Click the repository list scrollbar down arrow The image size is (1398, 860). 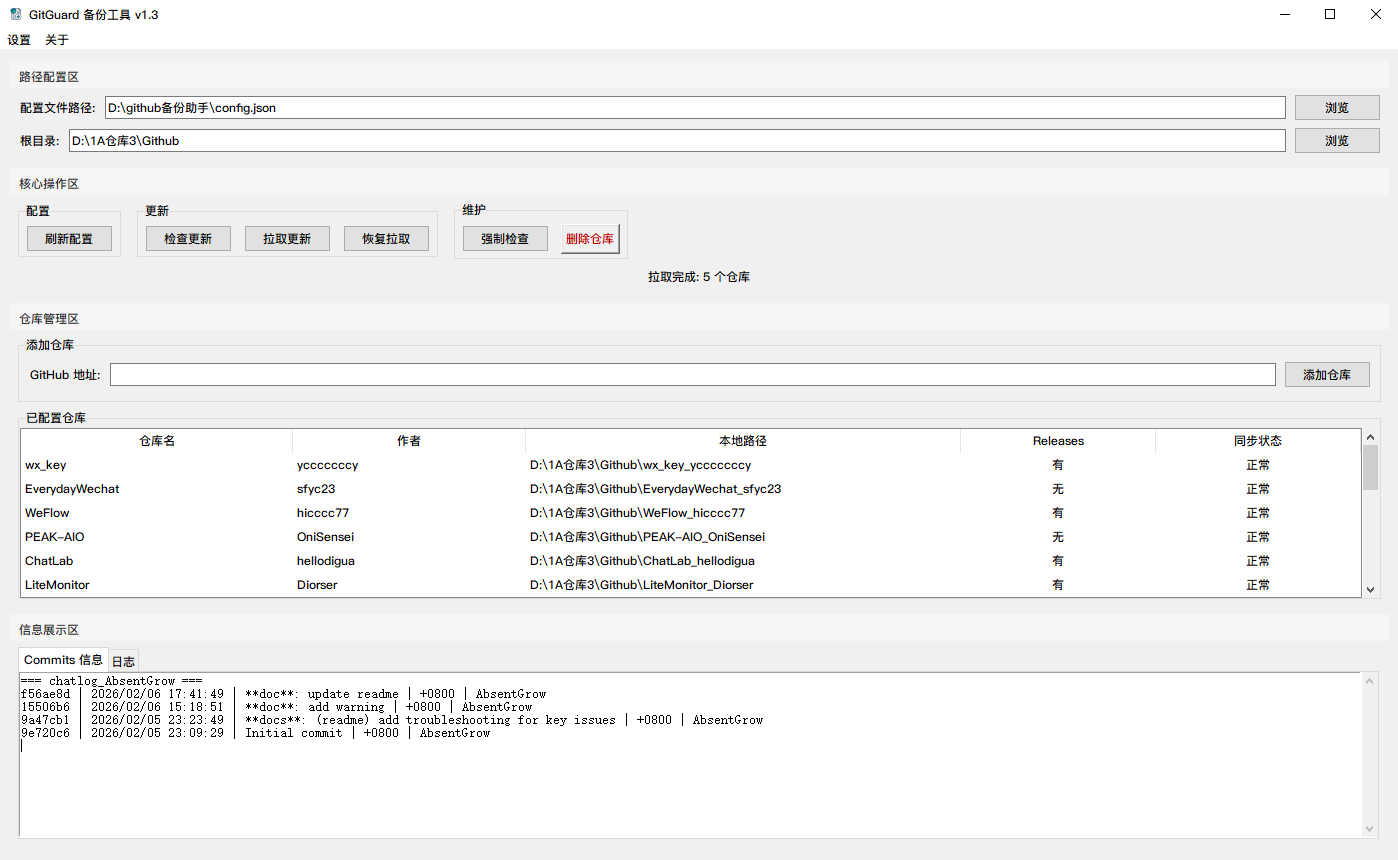tap(1370, 590)
